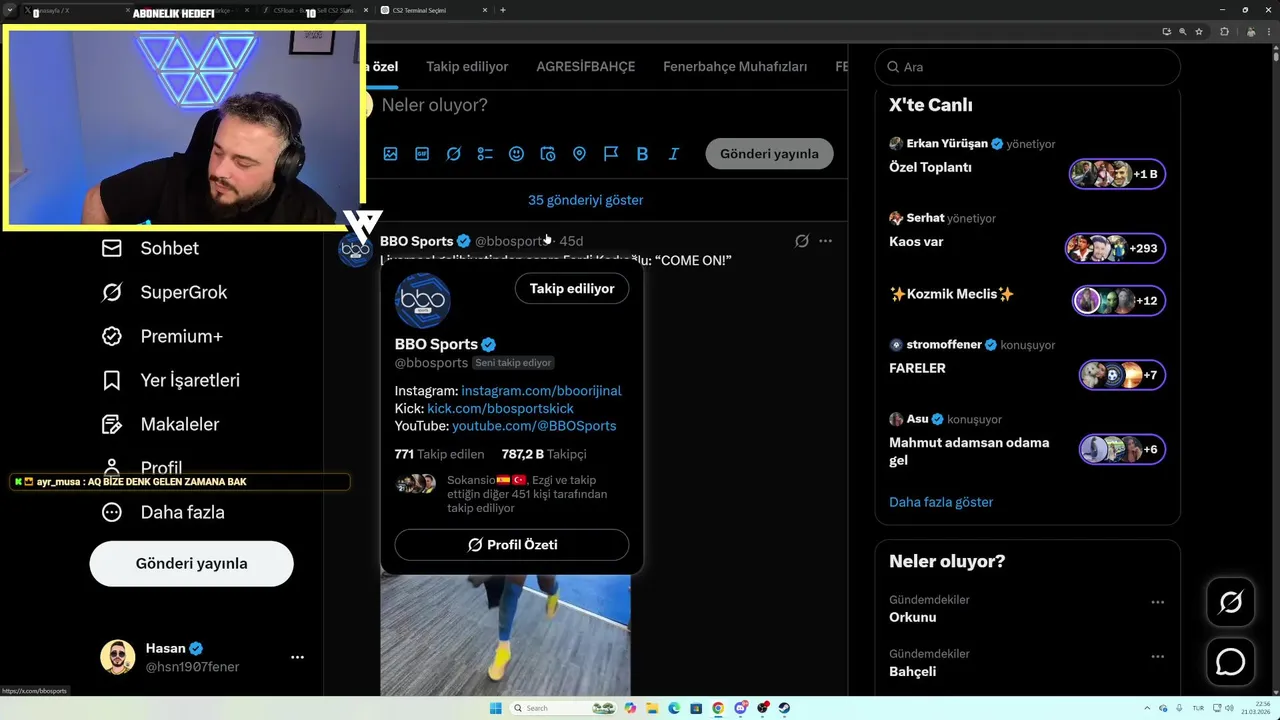Open the Windows Start menu

[496, 708]
